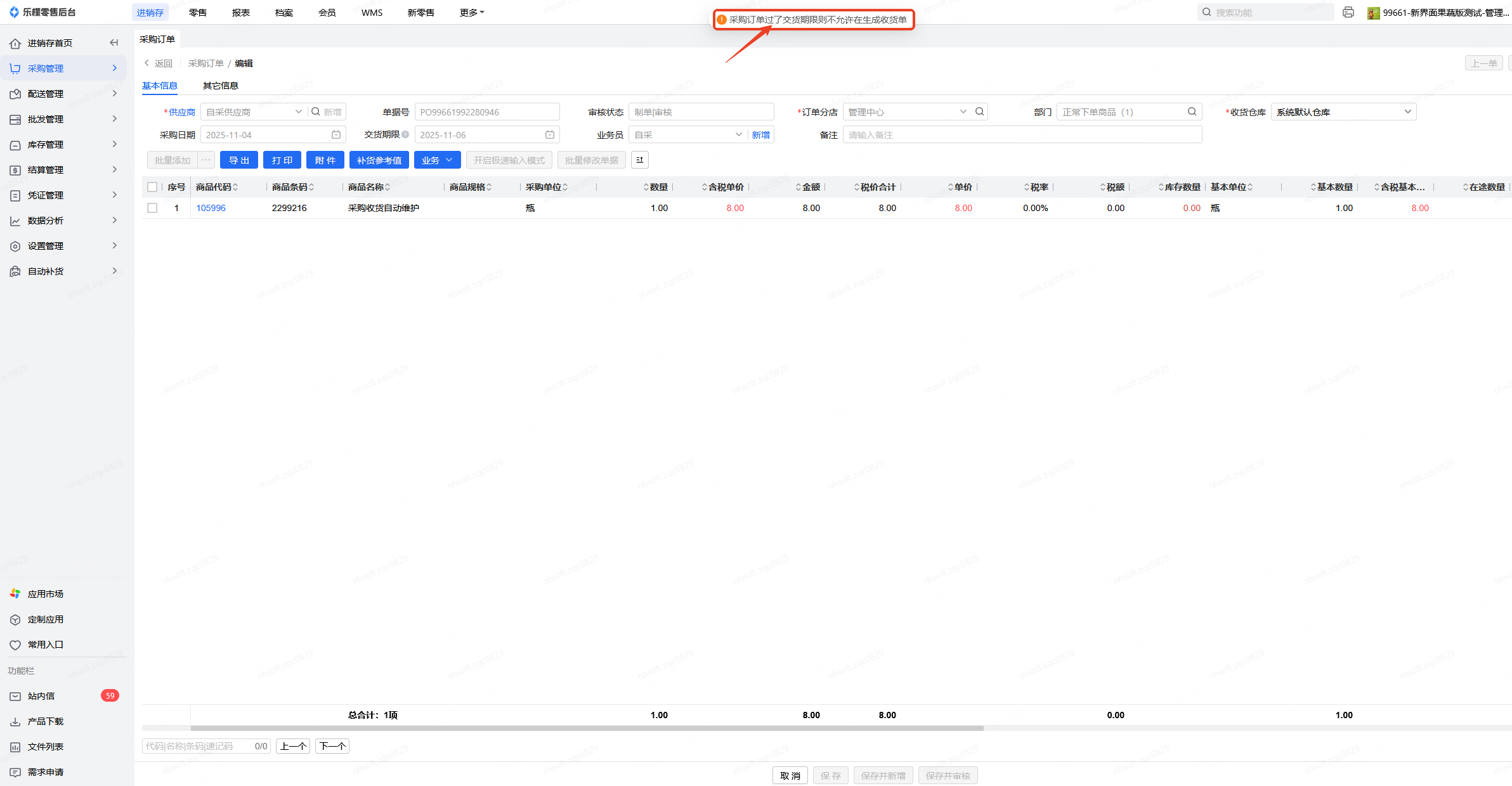Click search icon in 订单分店 field
The width and height of the screenshot is (1512, 786).
[980, 112]
